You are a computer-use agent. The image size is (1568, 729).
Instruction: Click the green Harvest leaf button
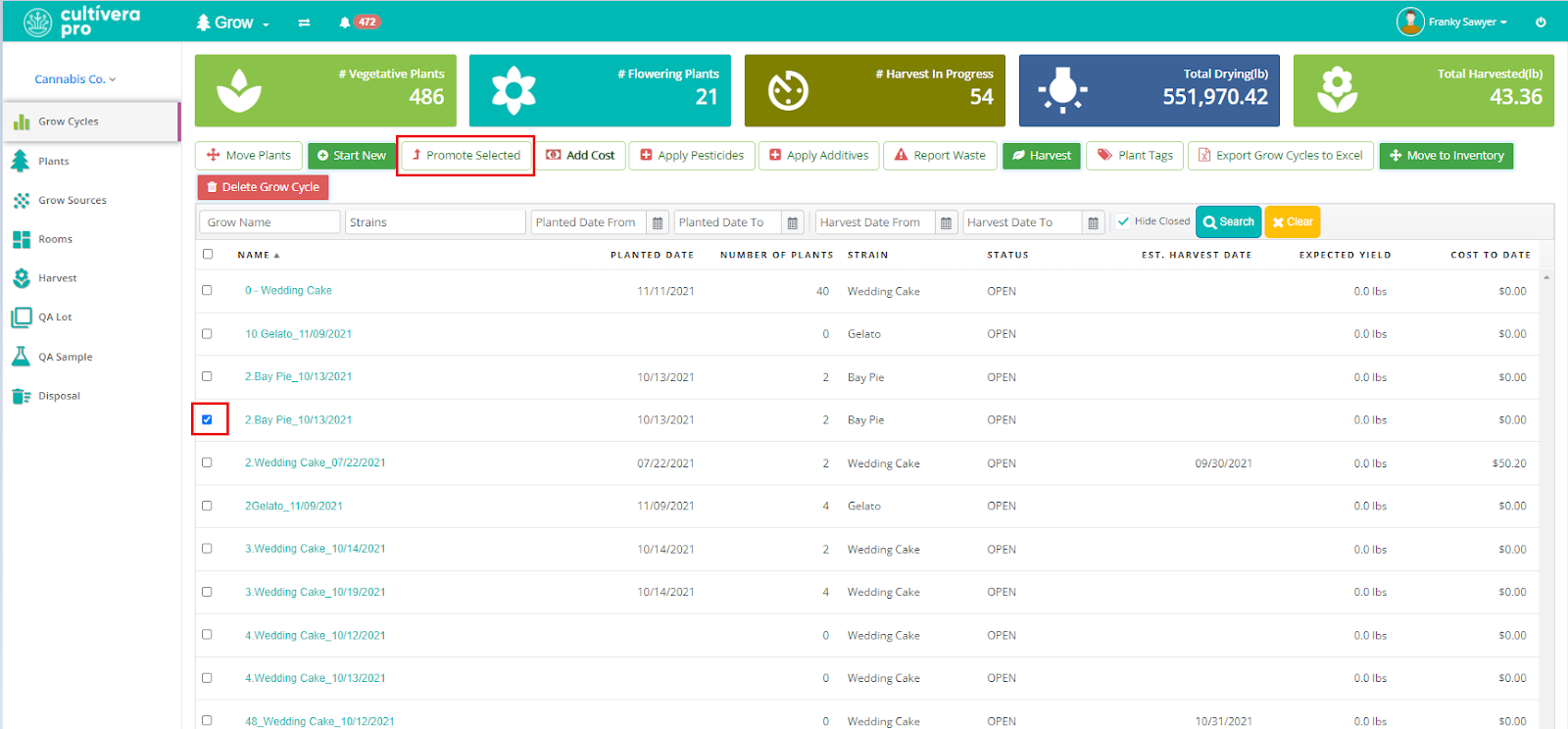(x=1042, y=156)
